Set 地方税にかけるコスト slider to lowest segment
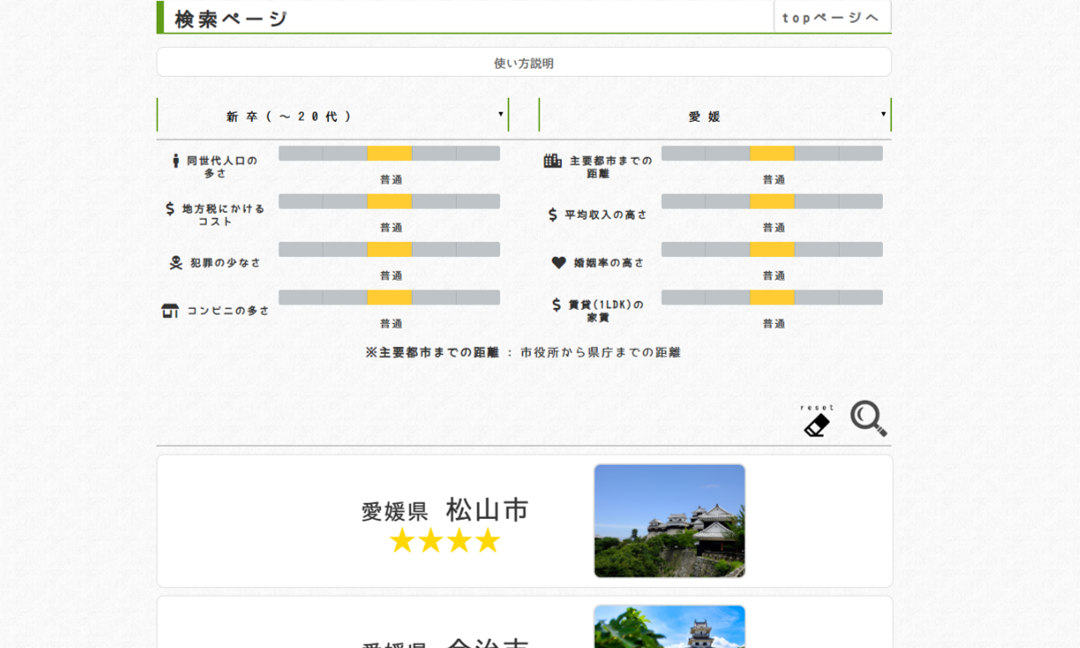Screen dimensions: 1080x648 [301, 201]
